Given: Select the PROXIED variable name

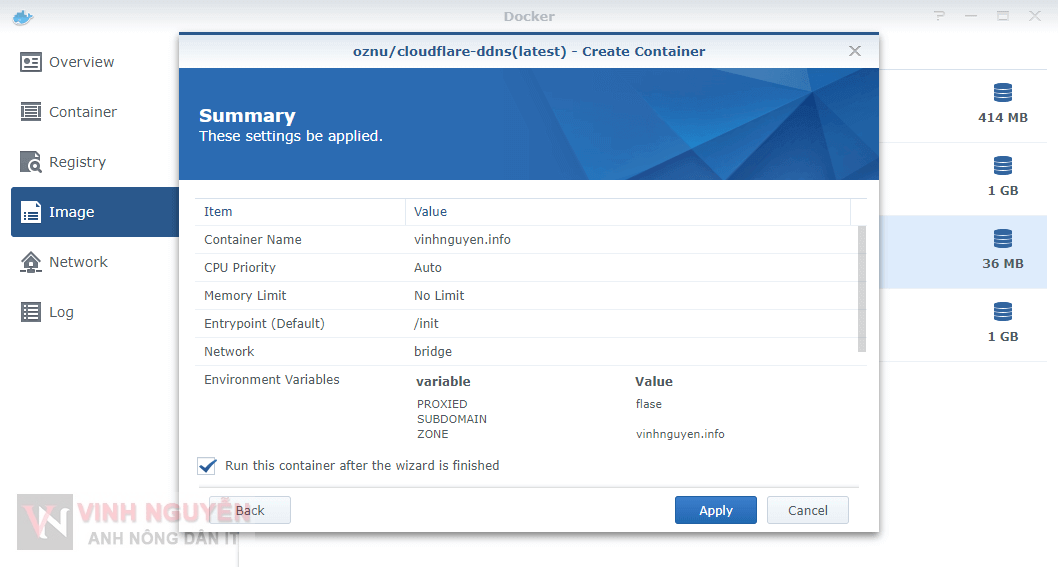Looking at the screenshot, I should [x=442, y=404].
